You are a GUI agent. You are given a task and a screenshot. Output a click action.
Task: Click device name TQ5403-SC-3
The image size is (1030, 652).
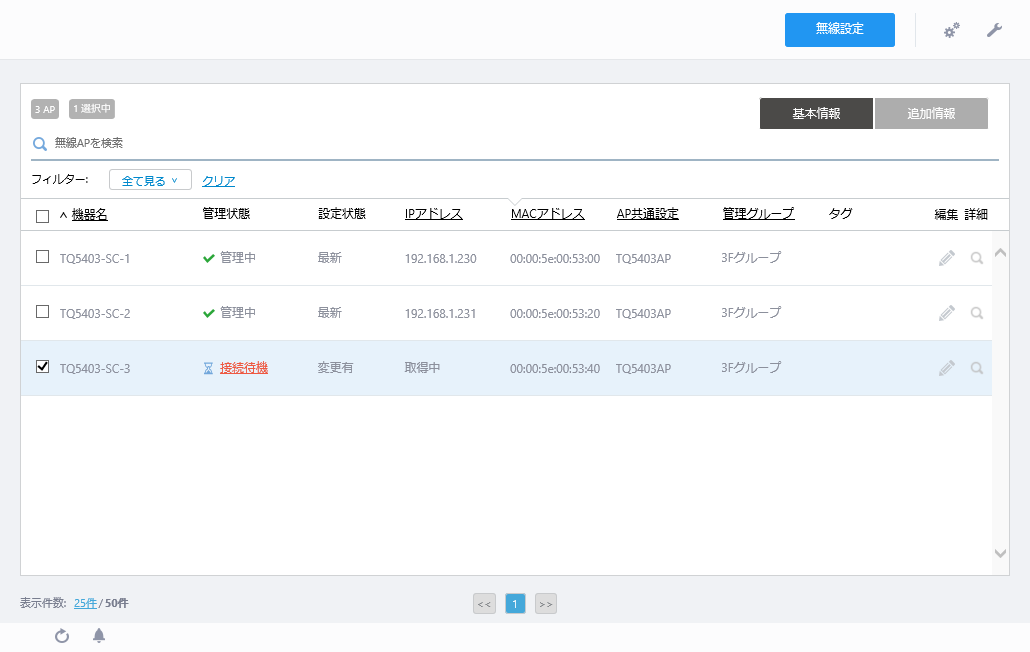pyautogui.click(x=95, y=369)
